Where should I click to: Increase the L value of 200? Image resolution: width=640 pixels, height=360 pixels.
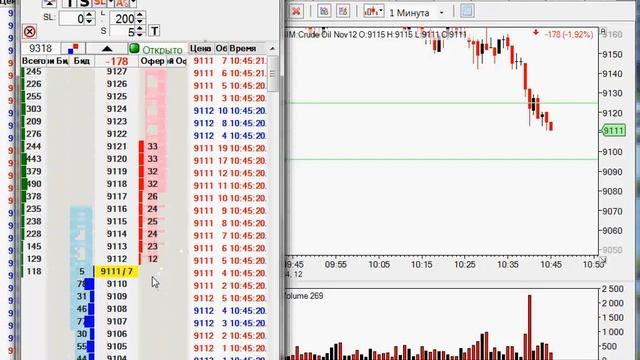pyautogui.click(x=140, y=15)
